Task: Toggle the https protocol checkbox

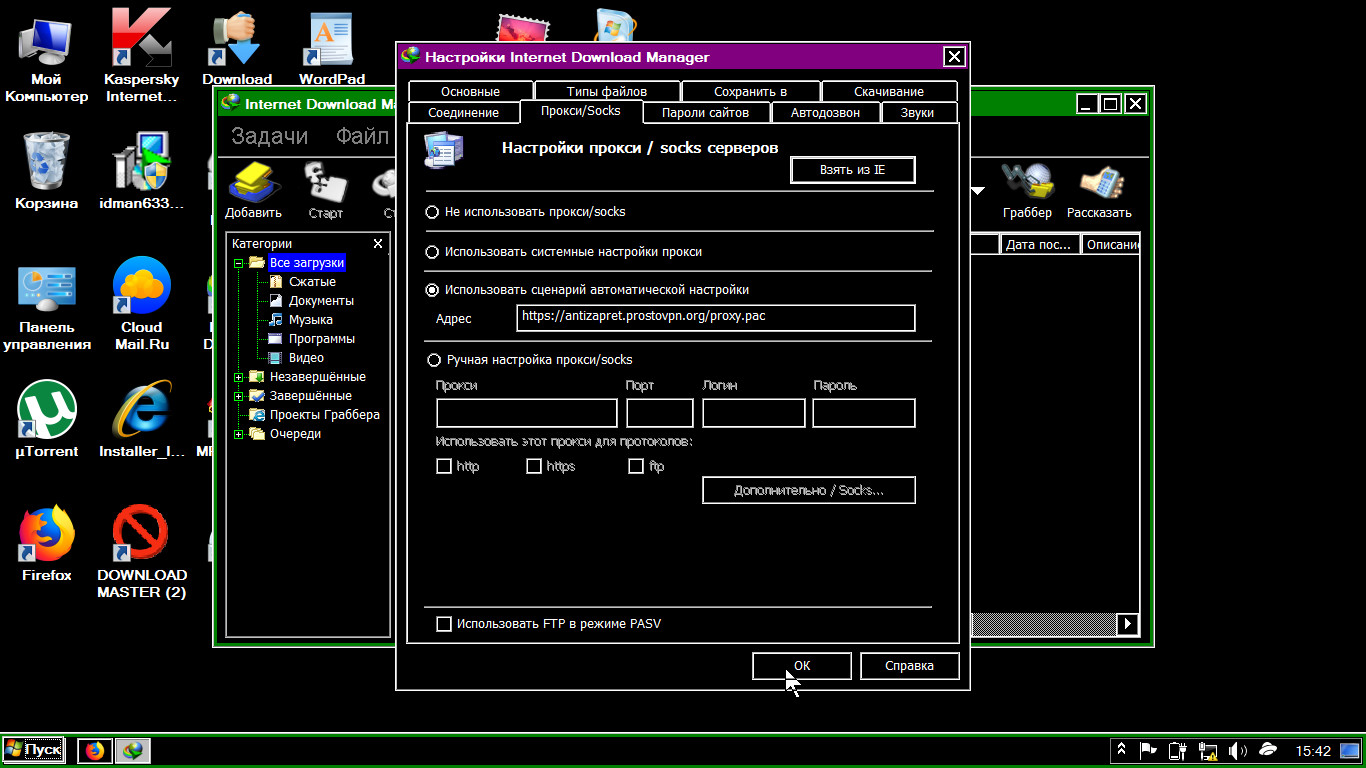Action: pyautogui.click(x=534, y=466)
